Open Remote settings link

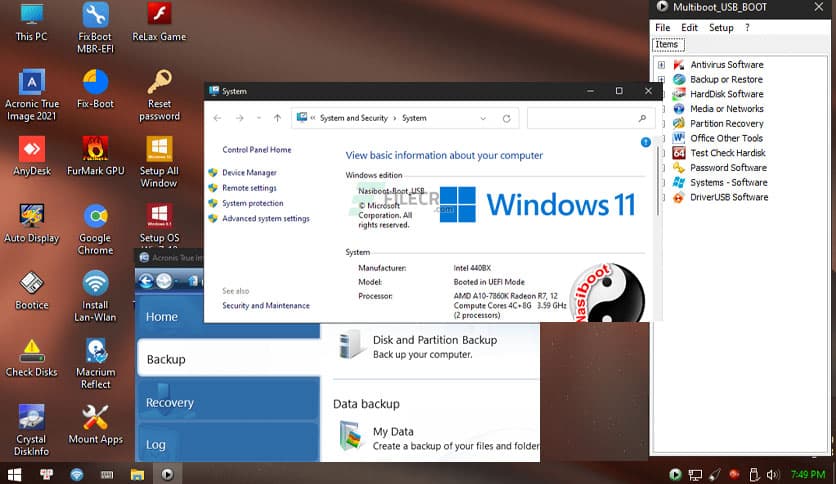click(x=249, y=188)
